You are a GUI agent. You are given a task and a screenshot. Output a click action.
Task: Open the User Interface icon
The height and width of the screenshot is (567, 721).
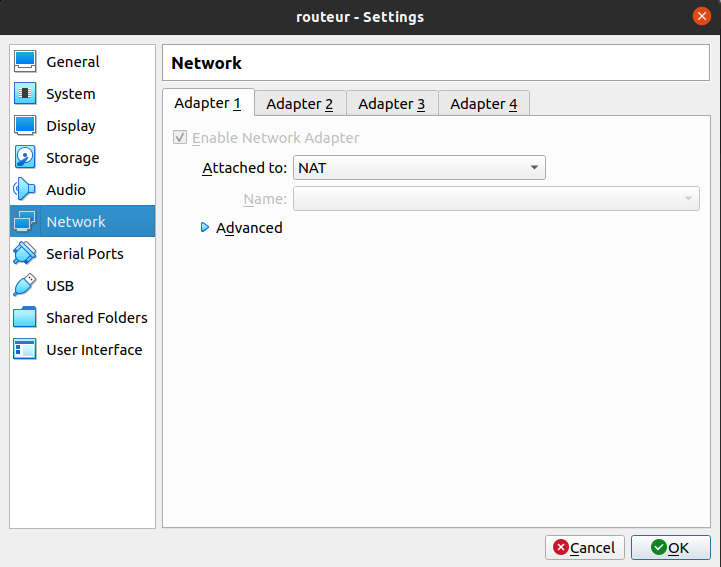[26, 350]
